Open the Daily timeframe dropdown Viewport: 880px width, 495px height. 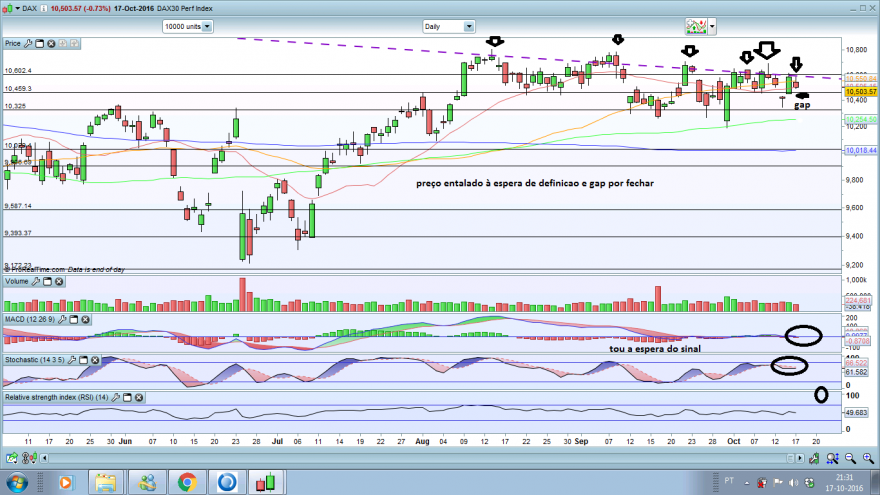[469, 26]
